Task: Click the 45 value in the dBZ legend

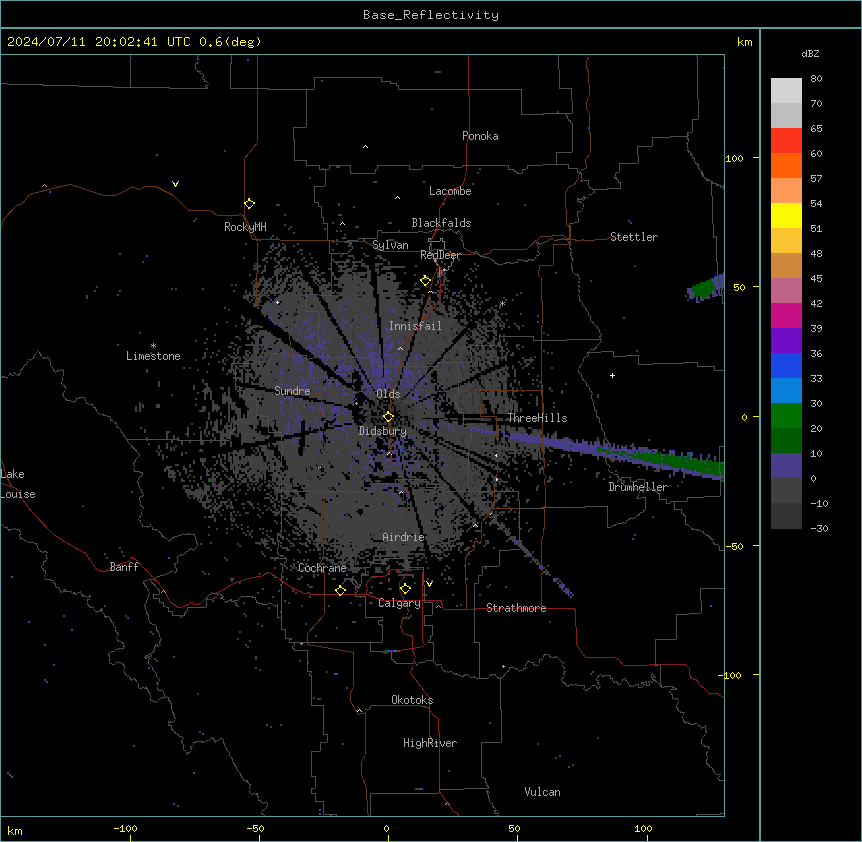Action: [816, 278]
